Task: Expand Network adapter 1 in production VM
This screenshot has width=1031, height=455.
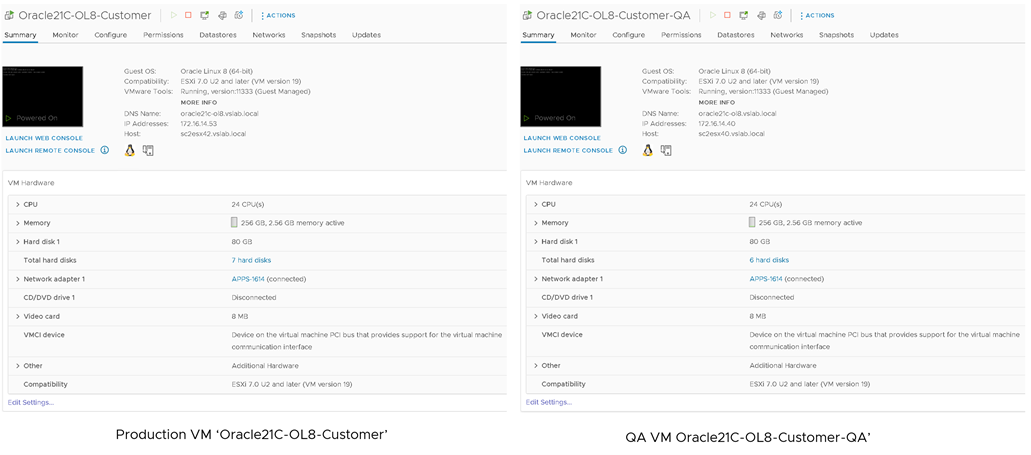Action: (x=18, y=279)
